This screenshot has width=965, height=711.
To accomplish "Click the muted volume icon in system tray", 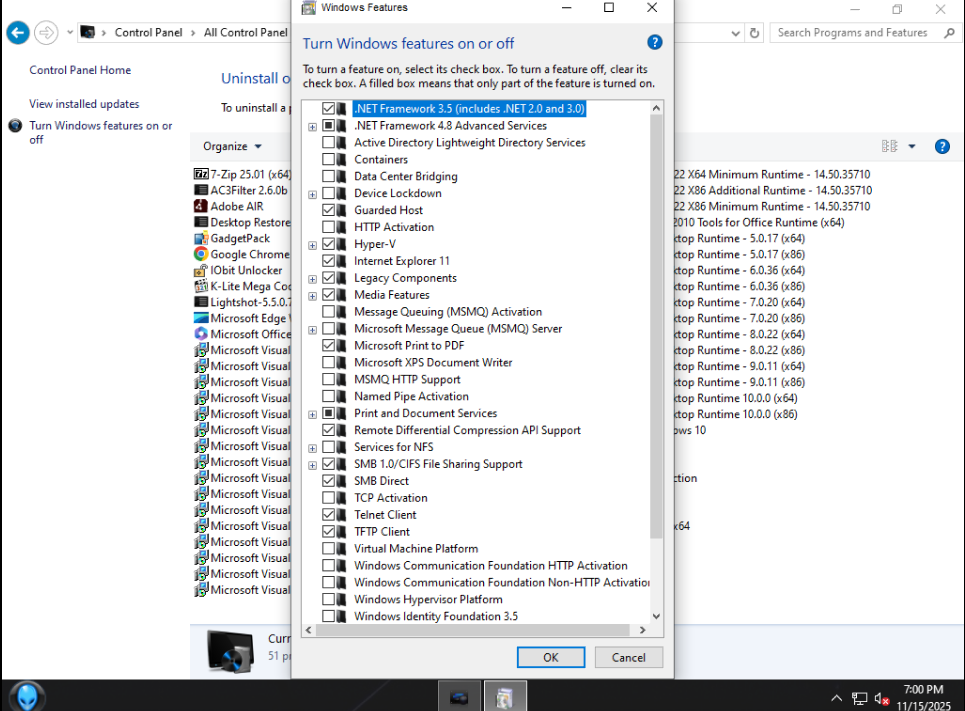I will click(x=881, y=699).
